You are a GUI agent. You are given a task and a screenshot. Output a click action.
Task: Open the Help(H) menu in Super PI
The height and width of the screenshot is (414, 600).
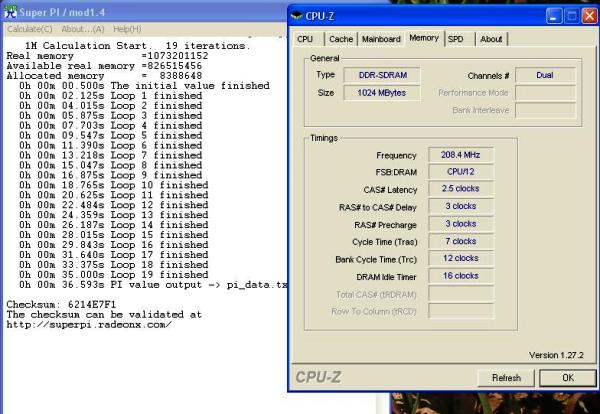pyautogui.click(x=127, y=29)
